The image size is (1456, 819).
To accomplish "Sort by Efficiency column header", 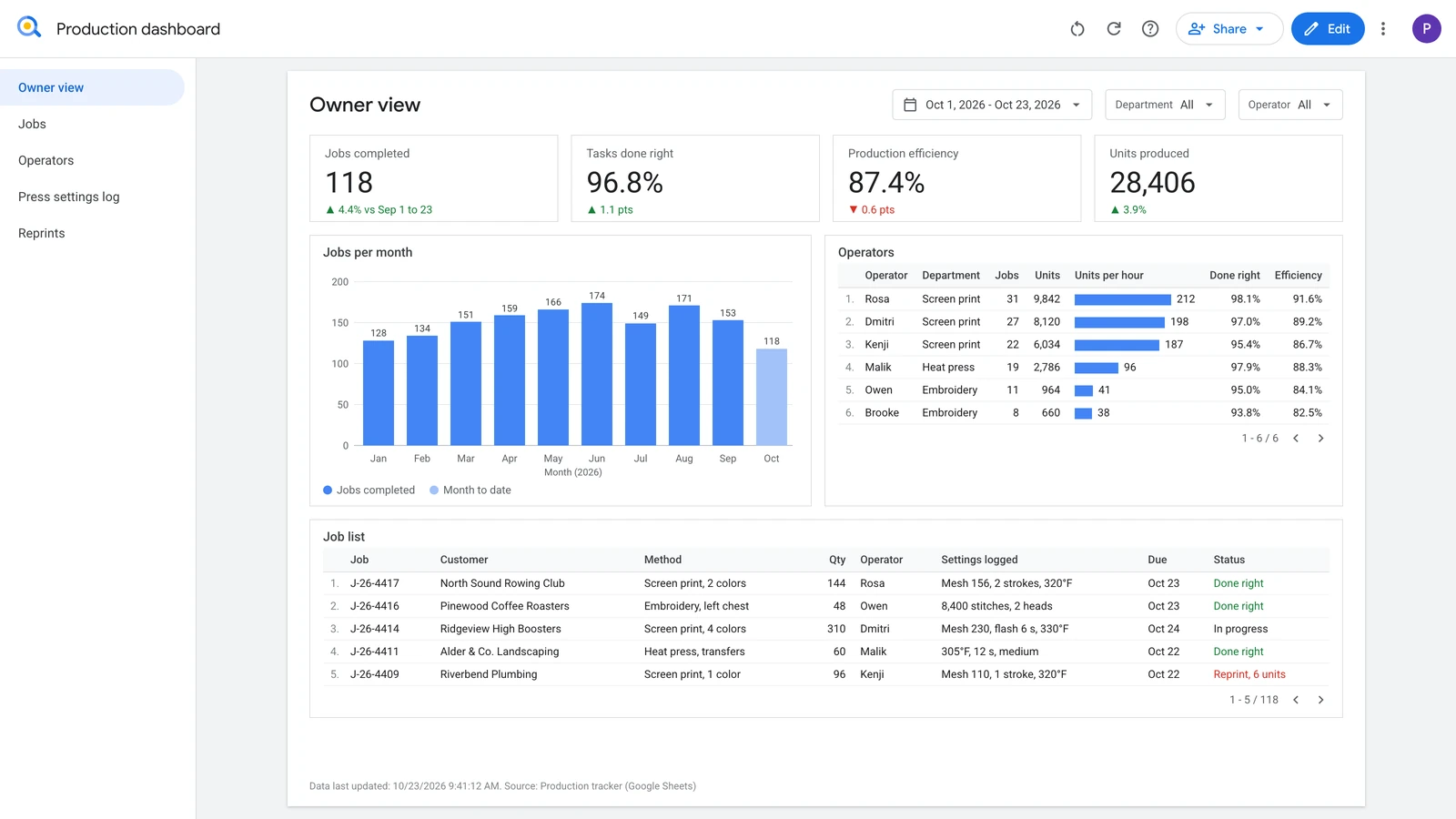I will (x=1298, y=276).
